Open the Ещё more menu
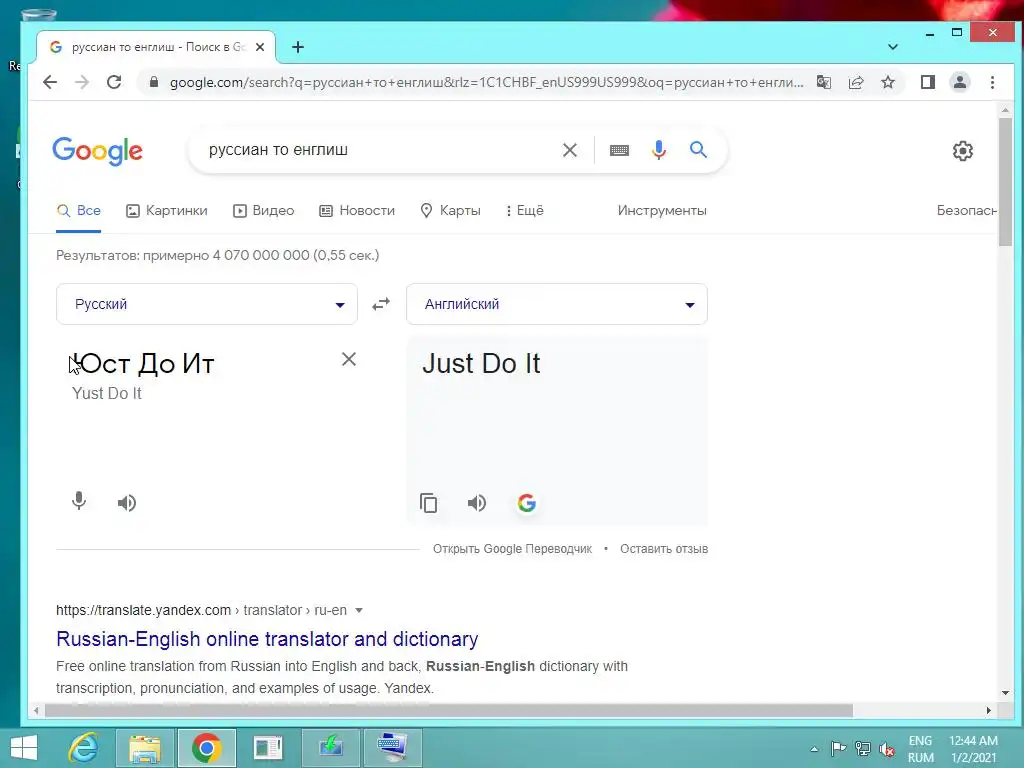 coord(524,210)
